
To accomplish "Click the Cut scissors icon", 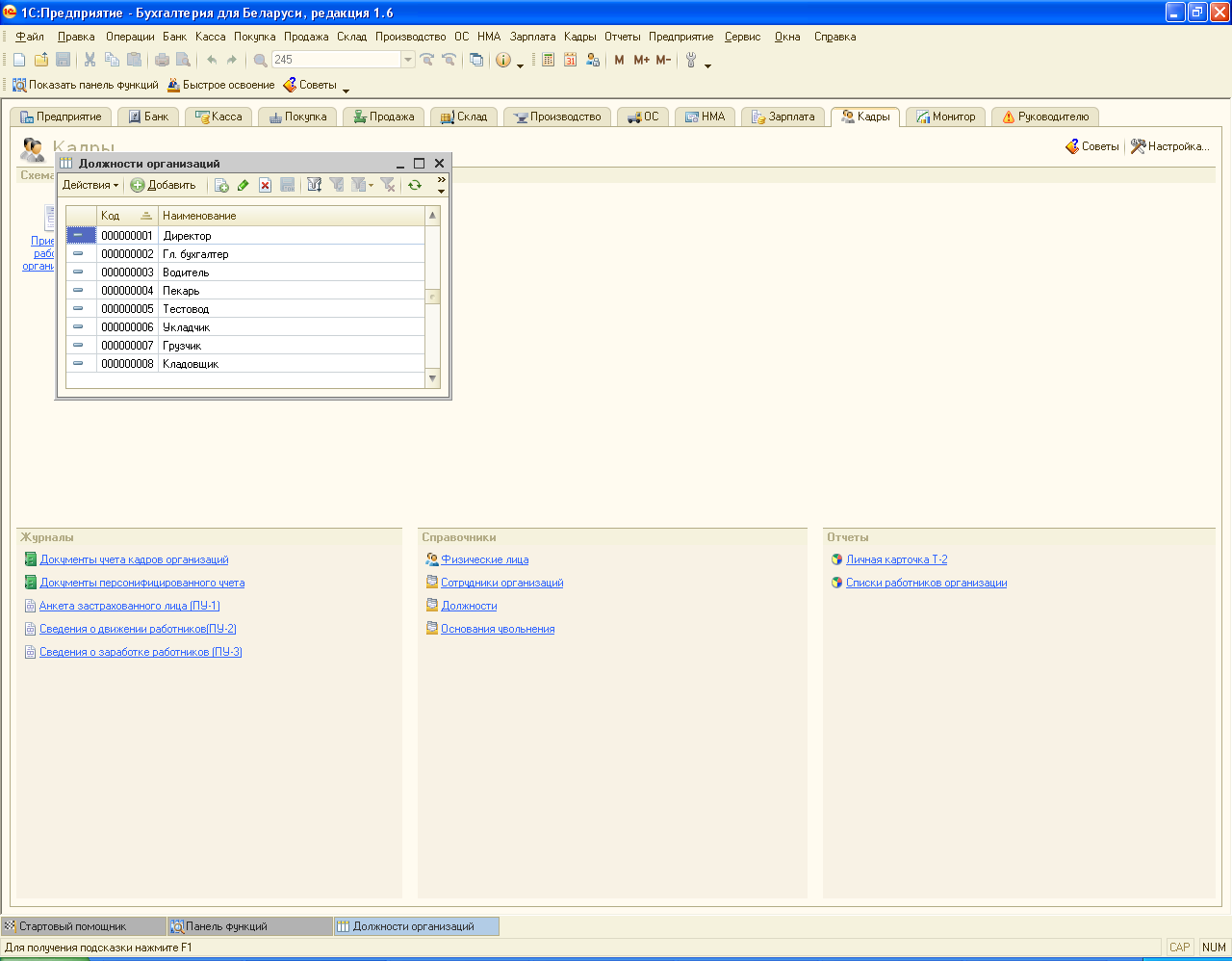I will coord(90,60).
